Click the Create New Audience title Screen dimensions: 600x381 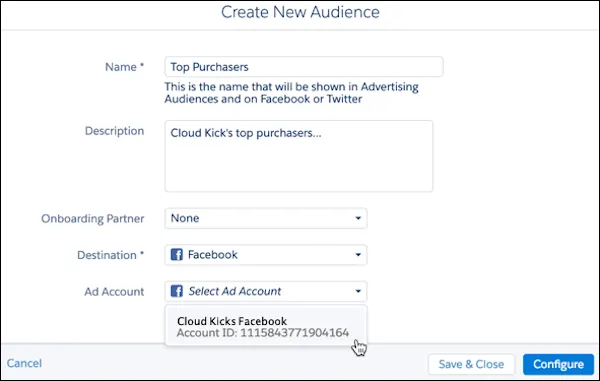[300, 12]
